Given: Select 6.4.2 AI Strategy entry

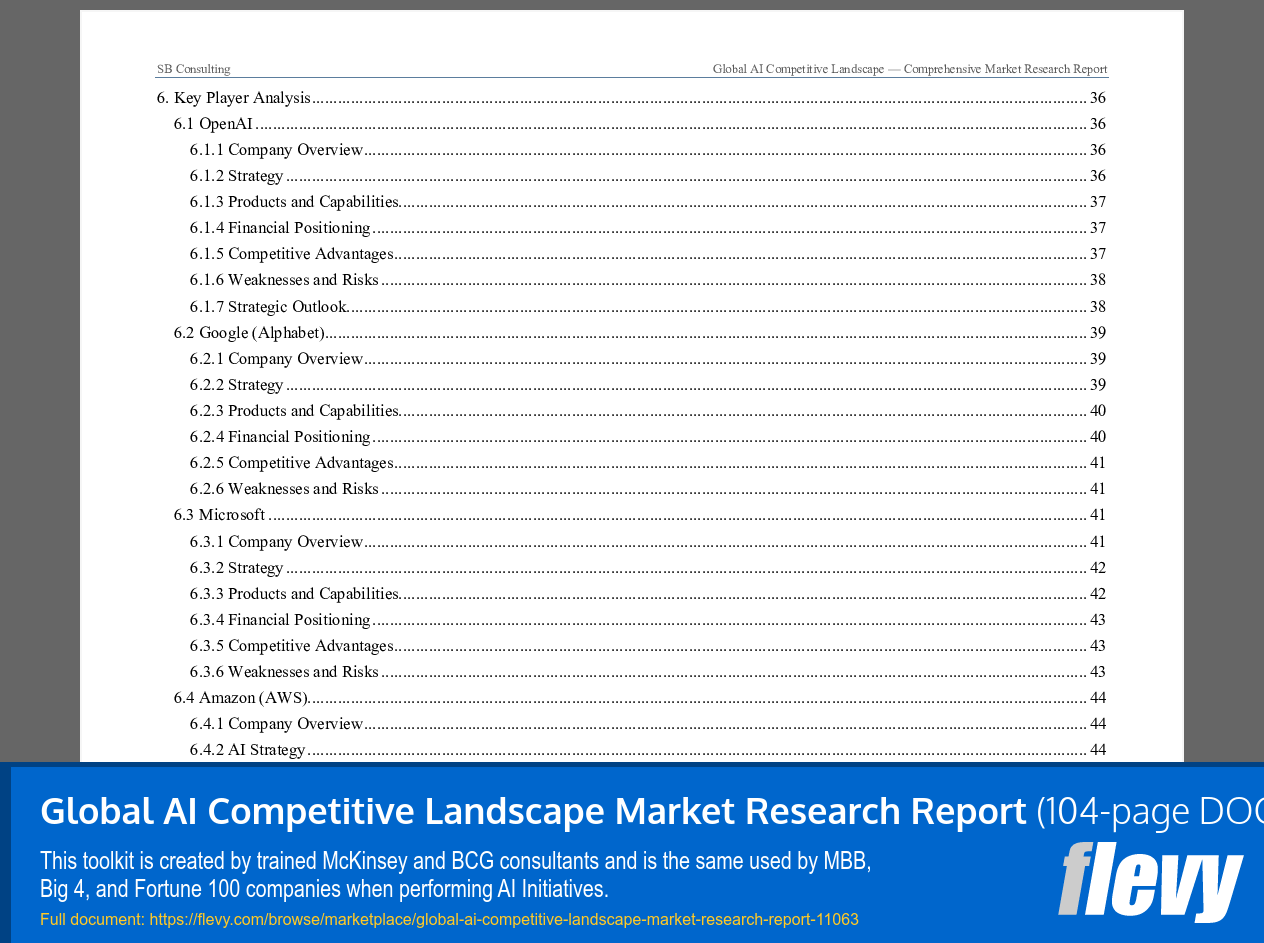Looking at the screenshot, I should pos(247,749).
